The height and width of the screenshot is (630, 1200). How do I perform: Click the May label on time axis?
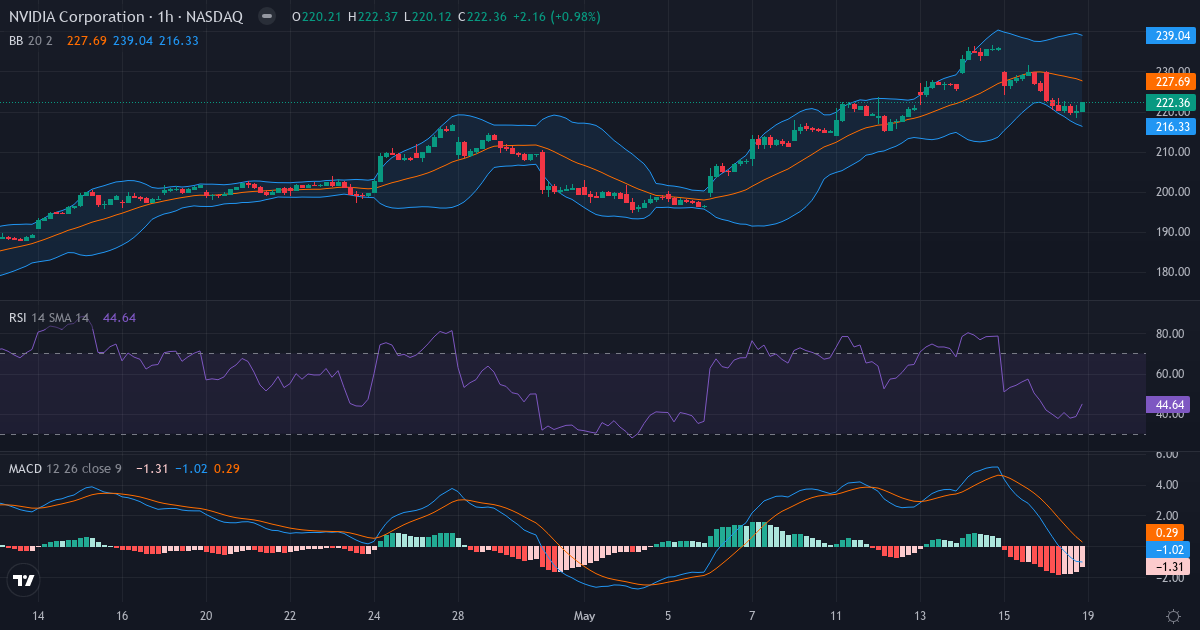tap(585, 616)
